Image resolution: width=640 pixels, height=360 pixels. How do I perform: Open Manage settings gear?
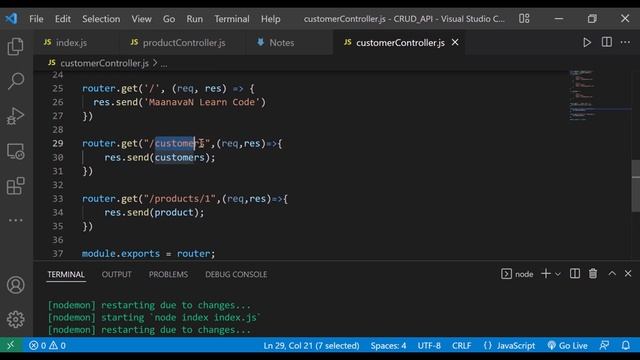16,319
